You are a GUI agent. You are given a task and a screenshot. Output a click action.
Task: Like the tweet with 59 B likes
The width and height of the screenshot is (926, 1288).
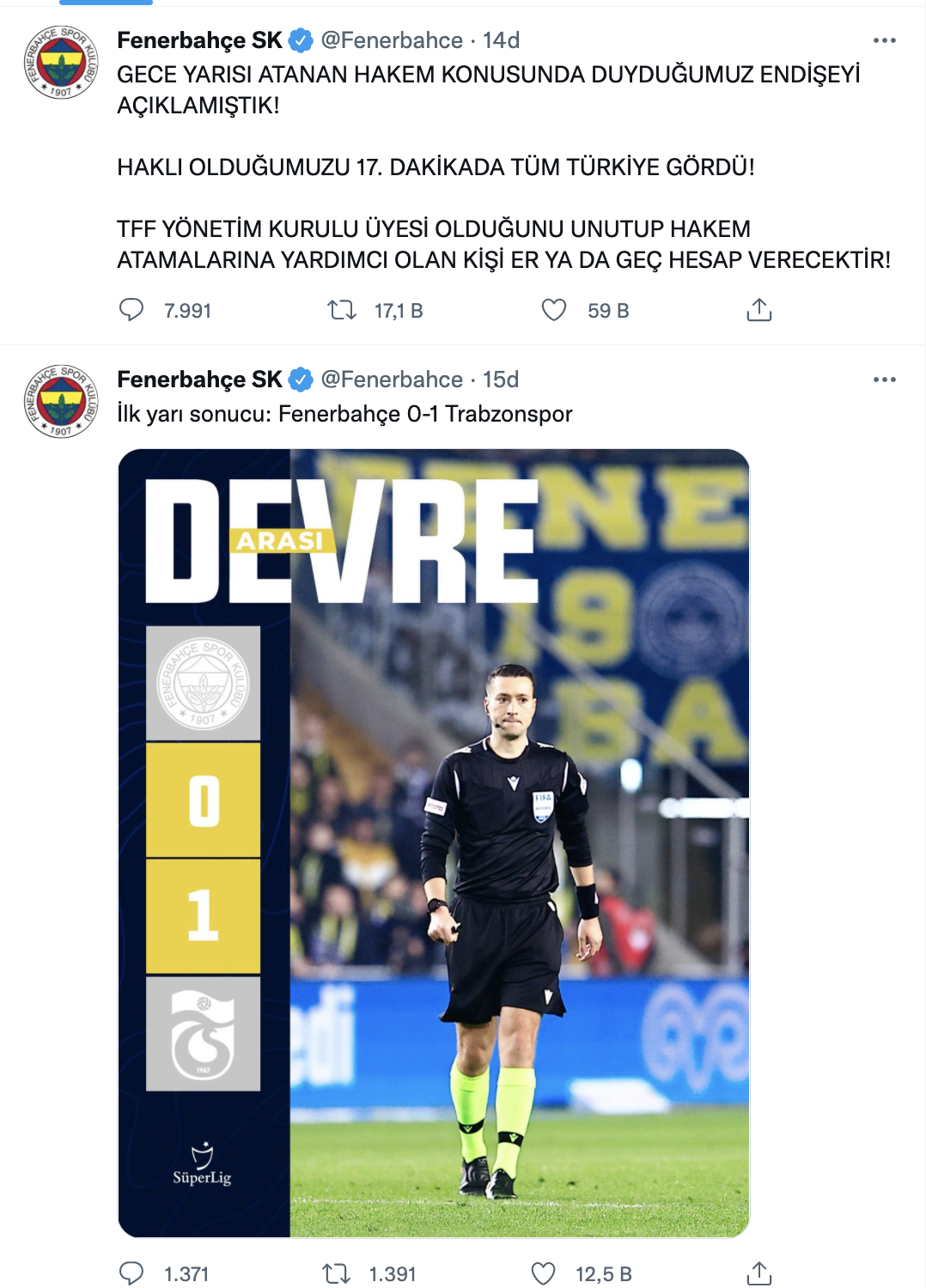[x=554, y=310]
